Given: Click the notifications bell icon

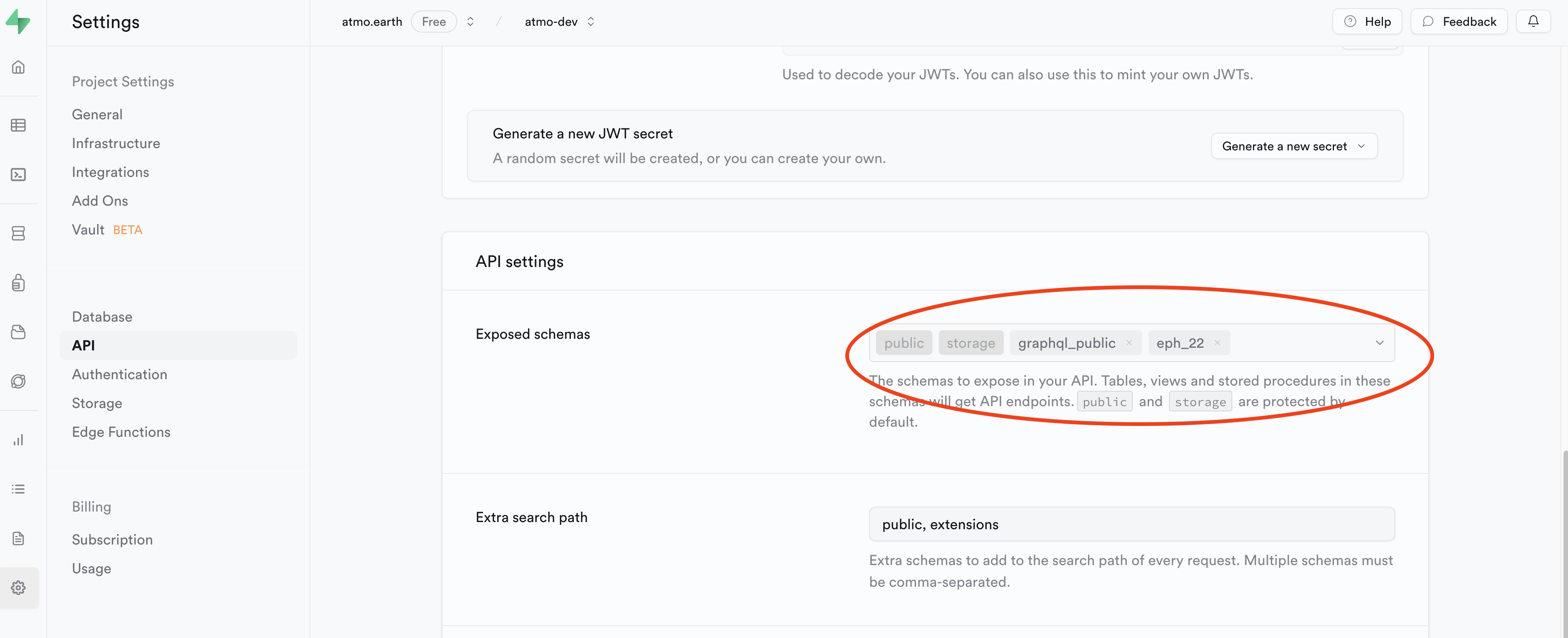Looking at the screenshot, I should pos(1533,21).
